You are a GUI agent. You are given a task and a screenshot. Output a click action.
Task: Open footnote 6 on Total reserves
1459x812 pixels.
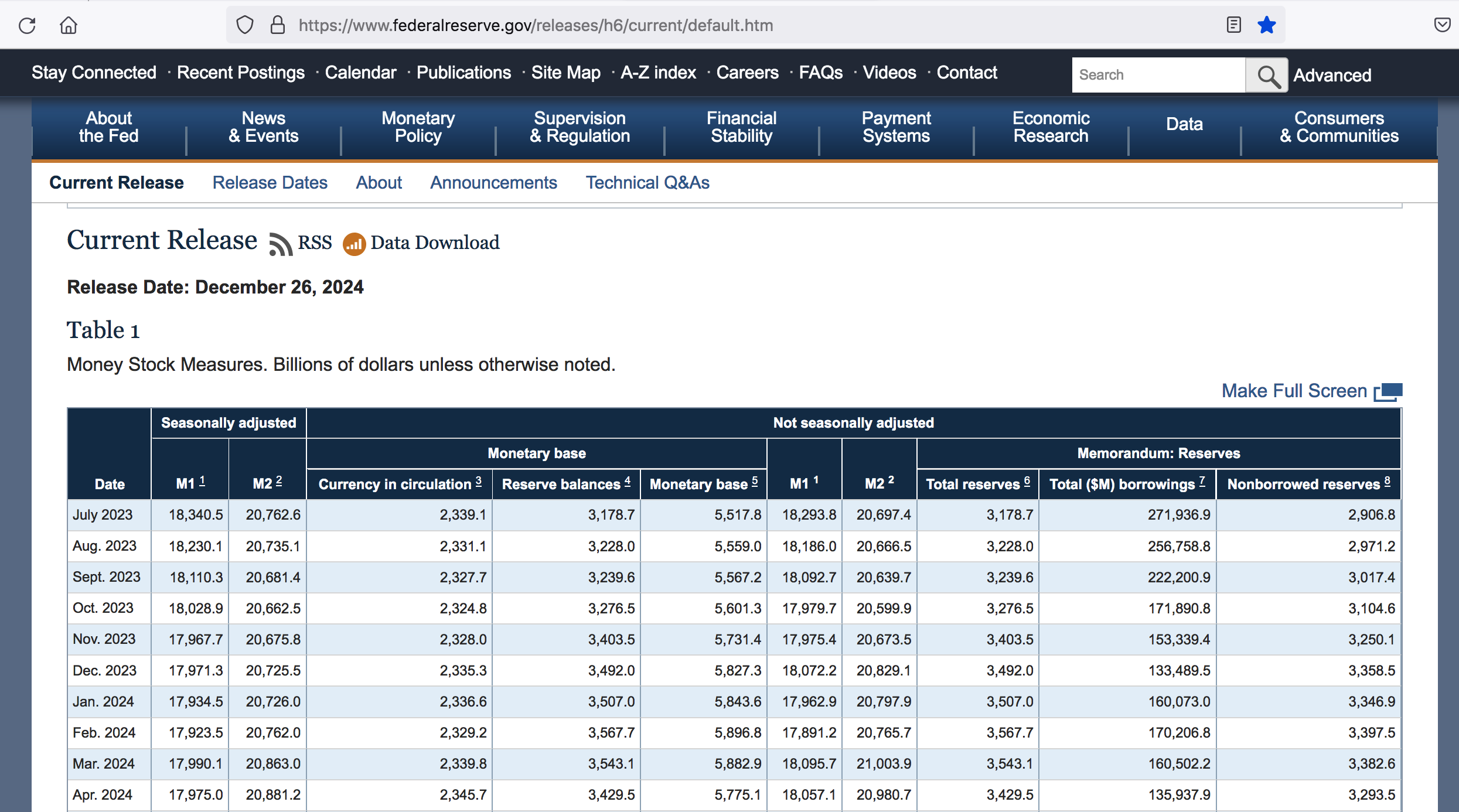[x=1027, y=481]
